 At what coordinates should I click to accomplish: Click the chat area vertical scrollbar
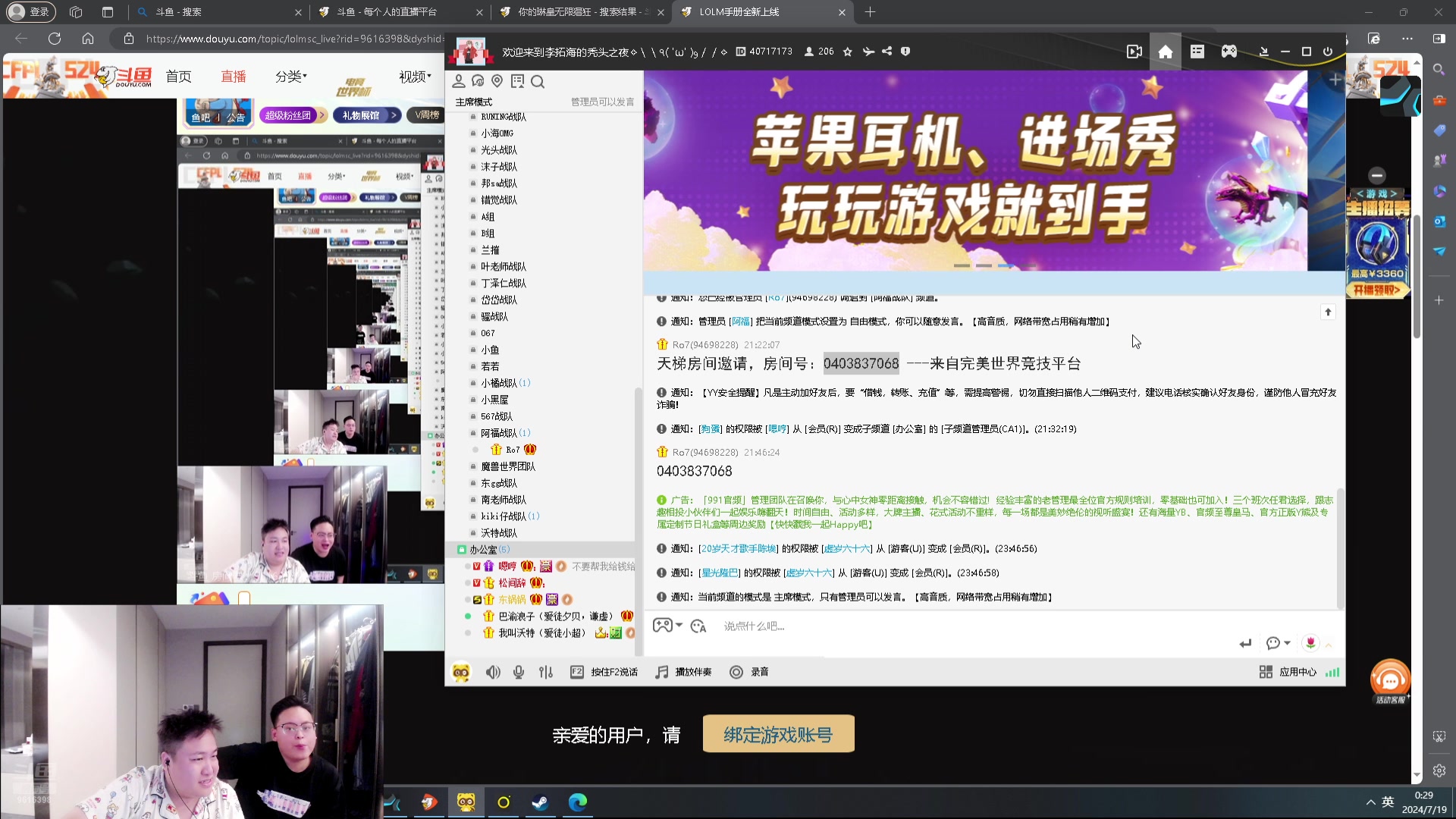(x=1340, y=548)
